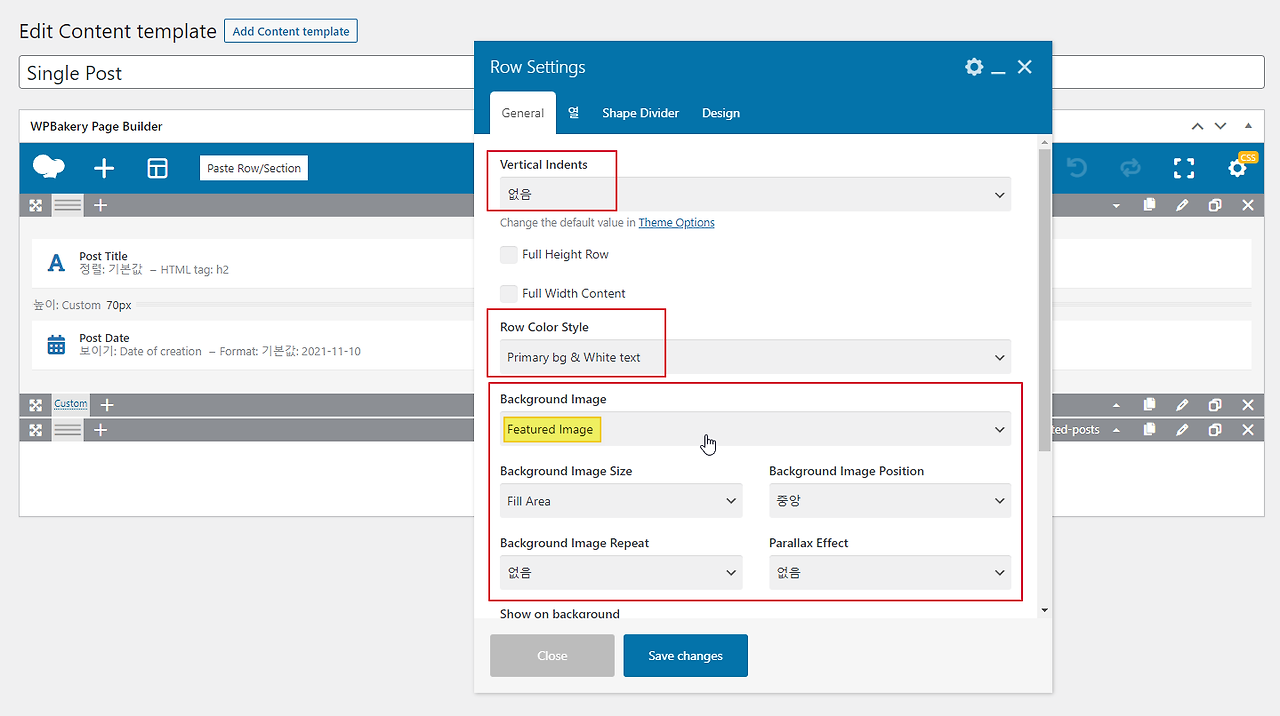Viewport: 1280px width, 716px height.
Task: Open the Vertical Indents dropdown
Action: [x=755, y=194]
